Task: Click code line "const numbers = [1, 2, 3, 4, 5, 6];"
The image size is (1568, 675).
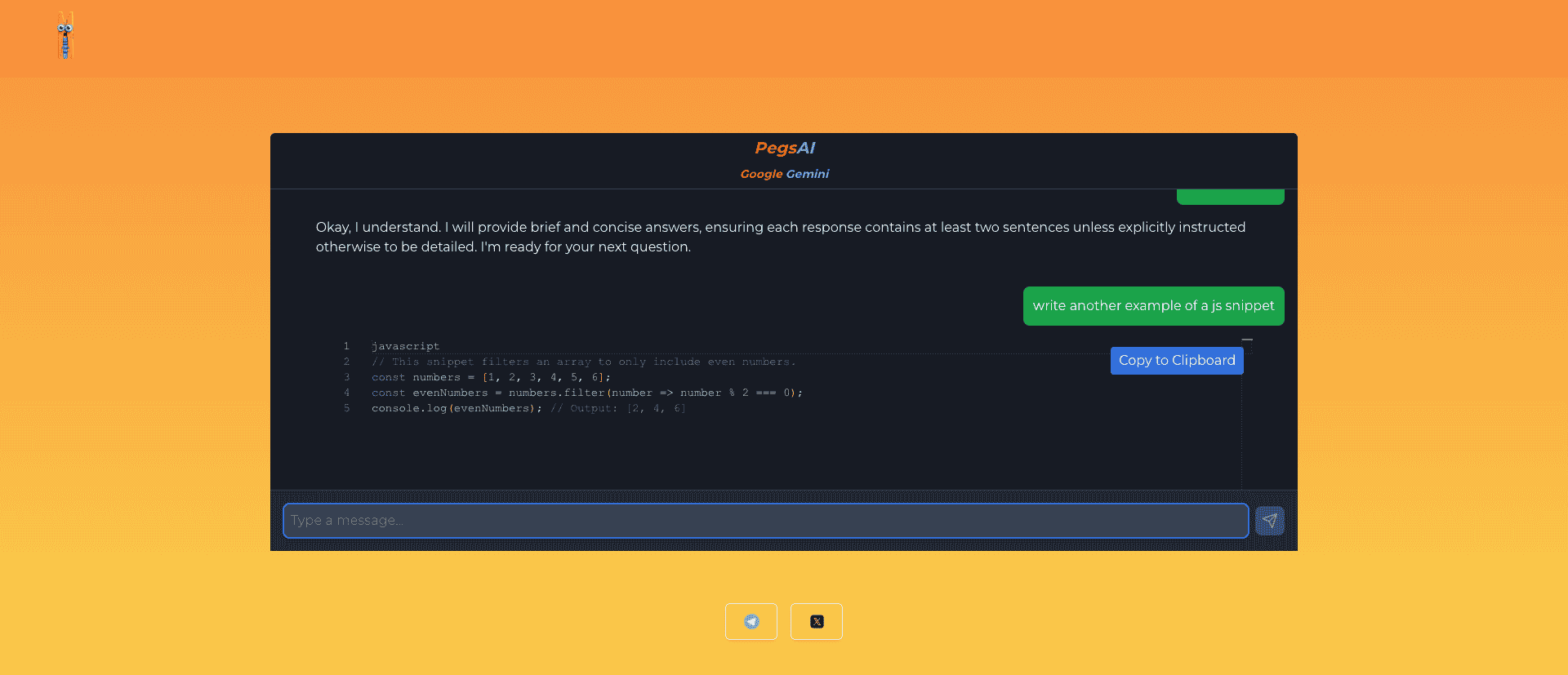Action: [491, 377]
